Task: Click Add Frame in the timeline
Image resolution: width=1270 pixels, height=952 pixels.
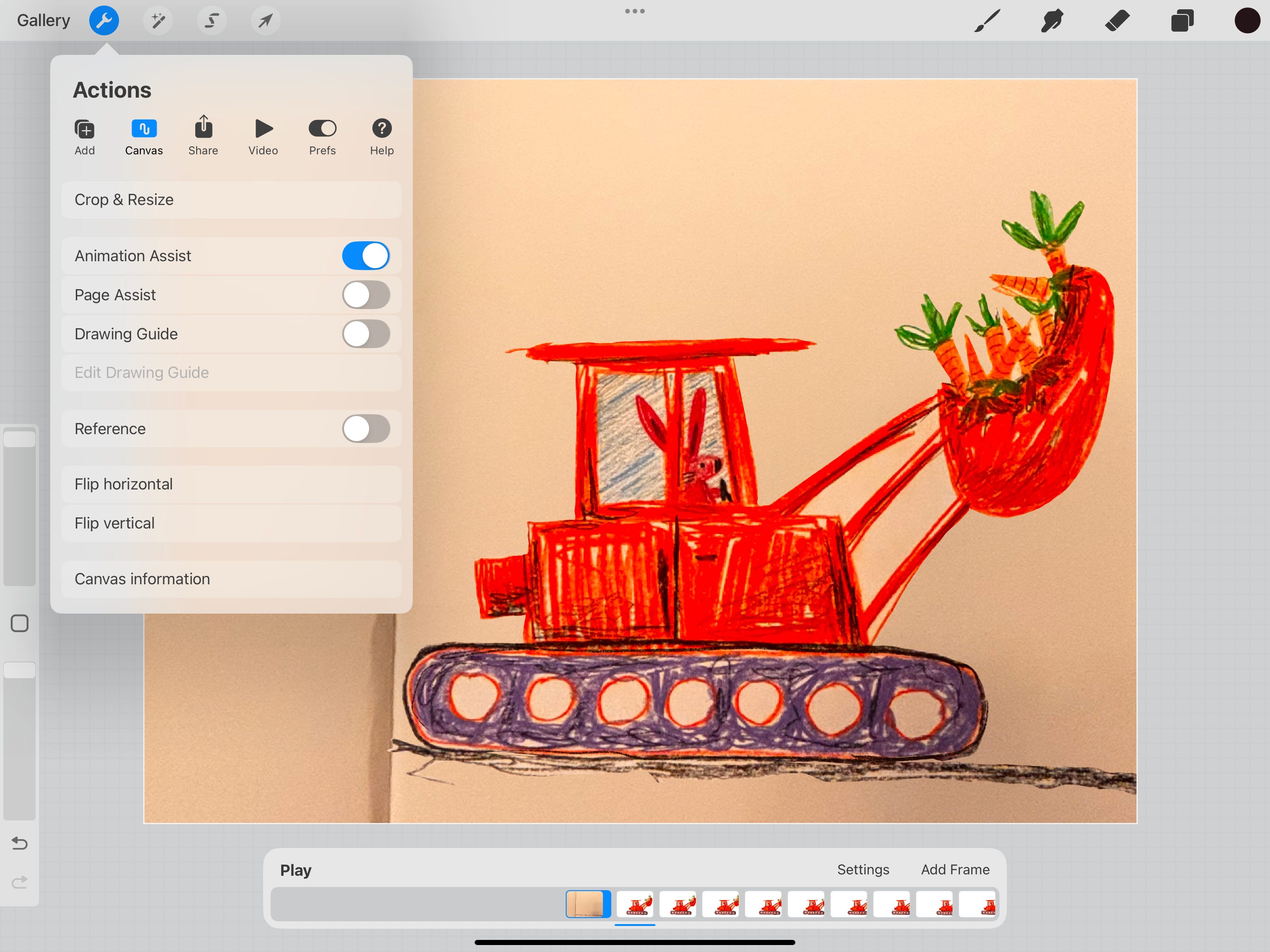Action: tap(955, 869)
